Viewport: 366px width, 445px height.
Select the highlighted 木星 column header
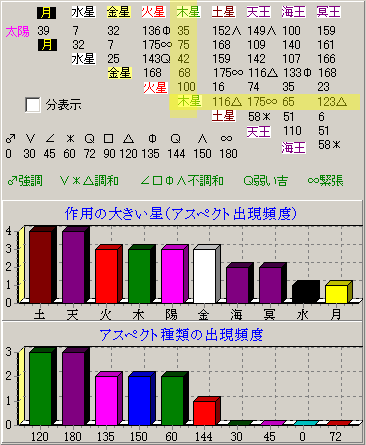click(x=188, y=12)
